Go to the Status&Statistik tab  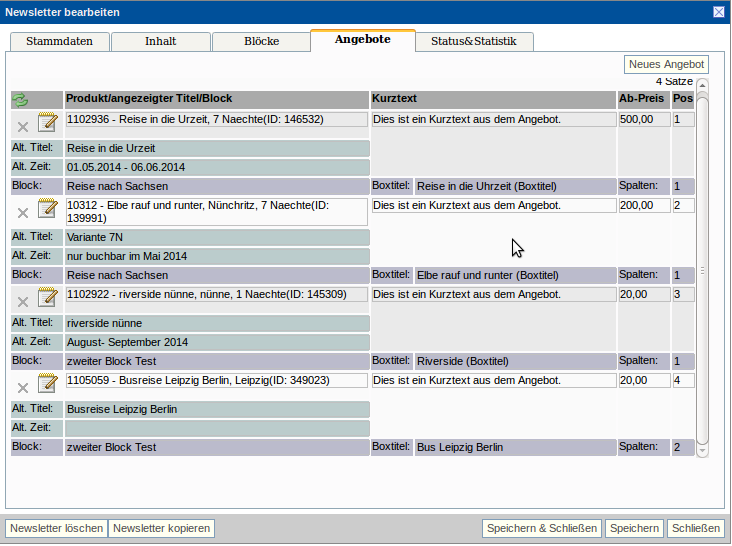coord(473,42)
